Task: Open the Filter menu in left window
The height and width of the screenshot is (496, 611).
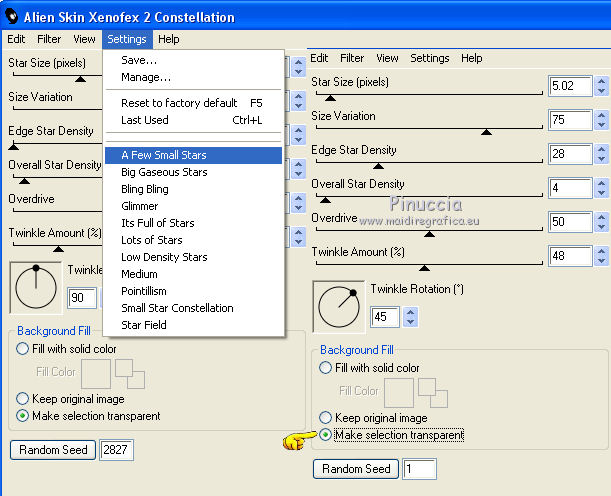Action: tap(49, 39)
